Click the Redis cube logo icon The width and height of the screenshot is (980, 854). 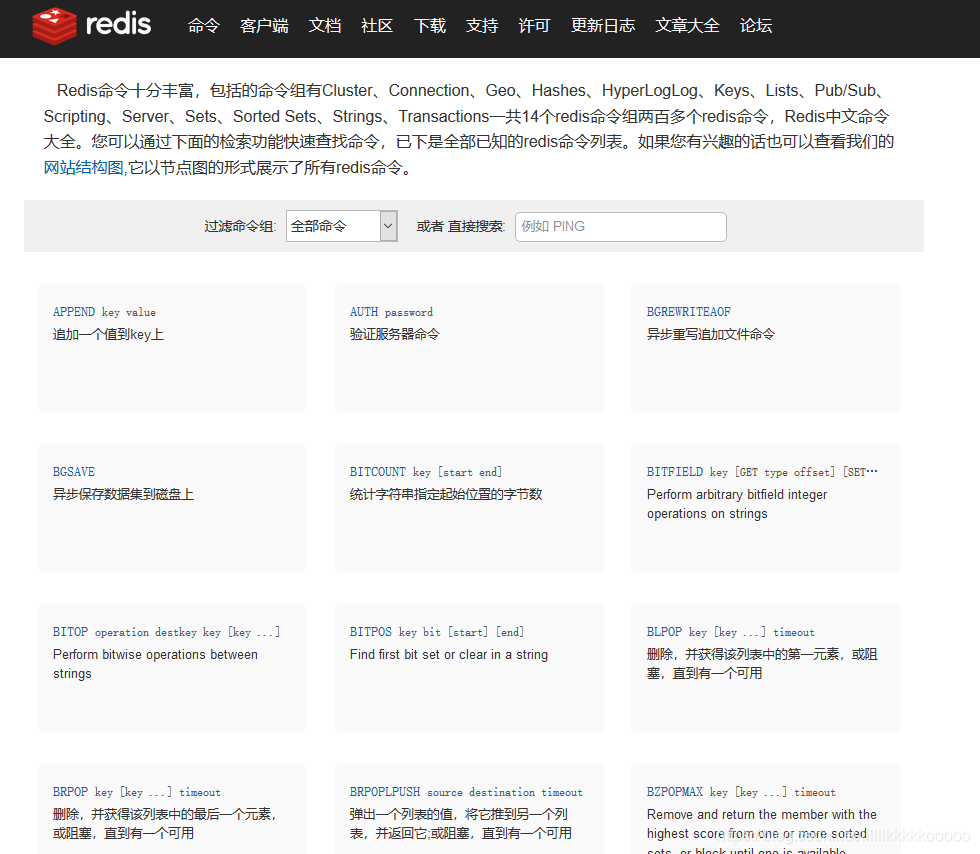point(54,26)
